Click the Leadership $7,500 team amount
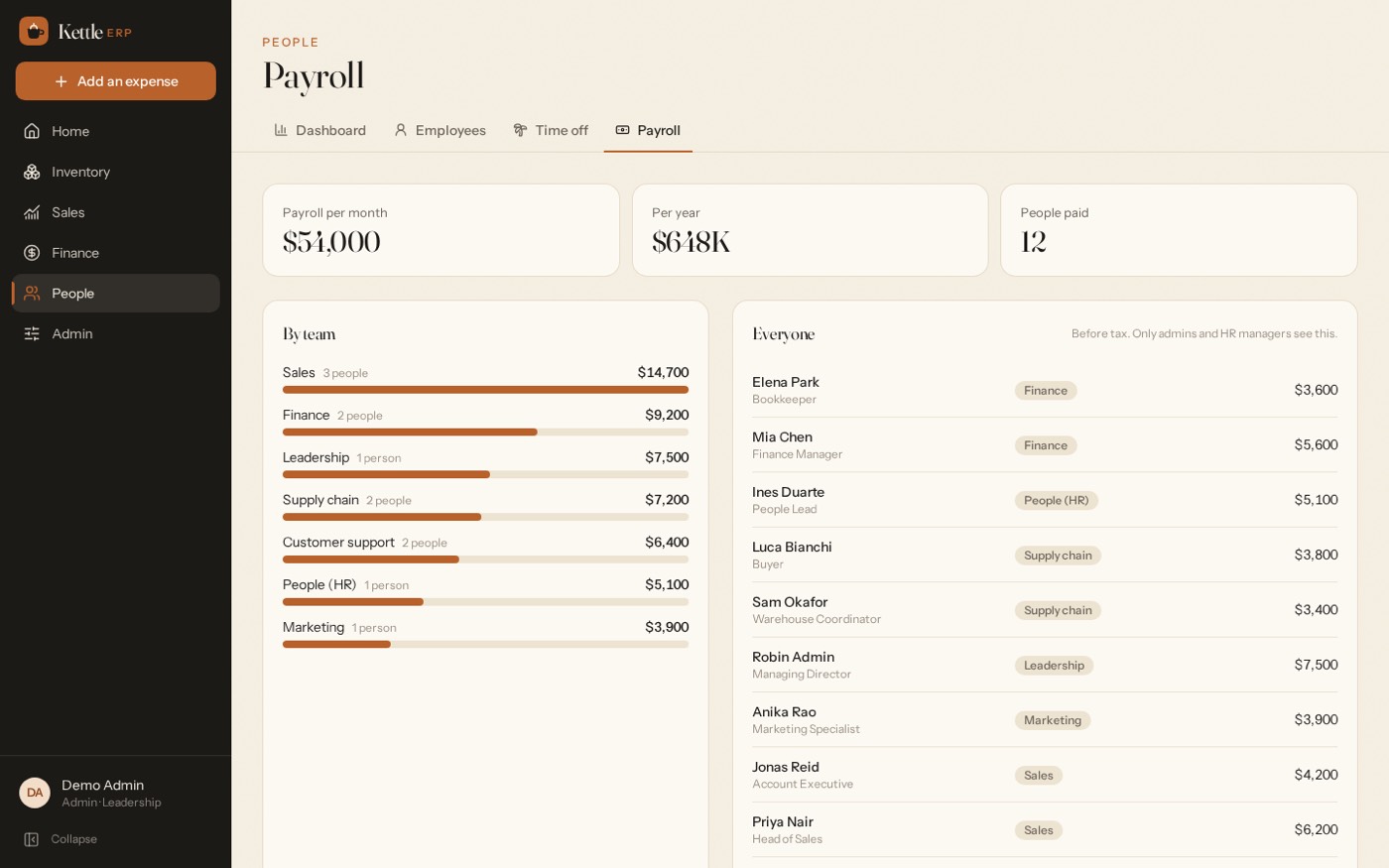 667,457
